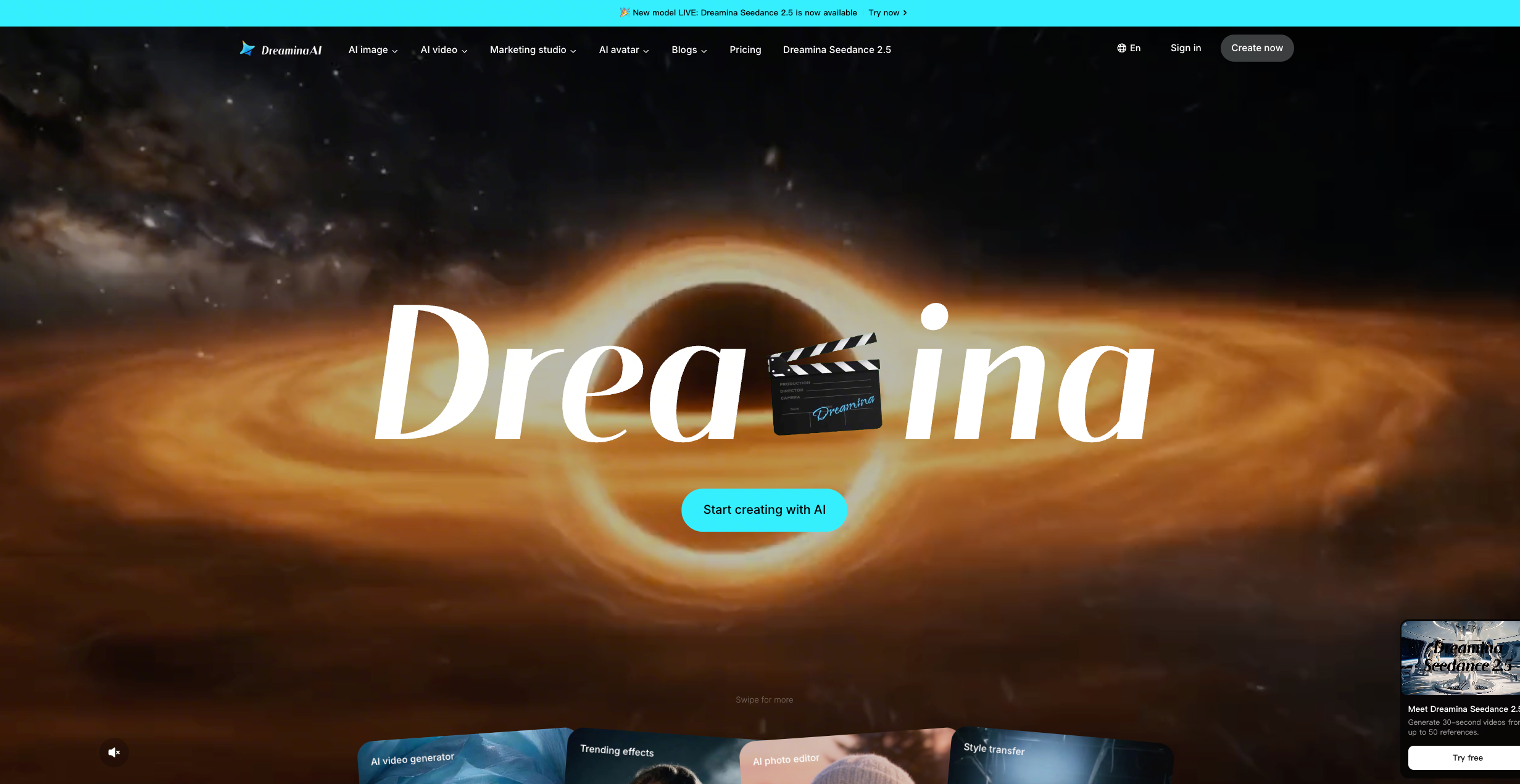Expand the Blogs menu
The width and height of the screenshot is (1520, 784).
click(x=689, y=50)
